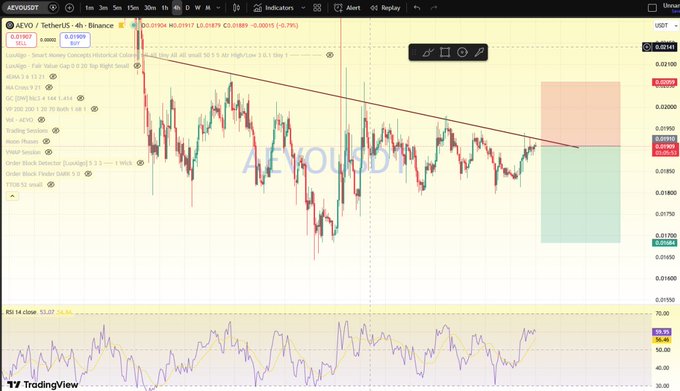Click the green market status dot
This screenshot has width=680, height=391.
pyautogui.click(x=134, y=26)
